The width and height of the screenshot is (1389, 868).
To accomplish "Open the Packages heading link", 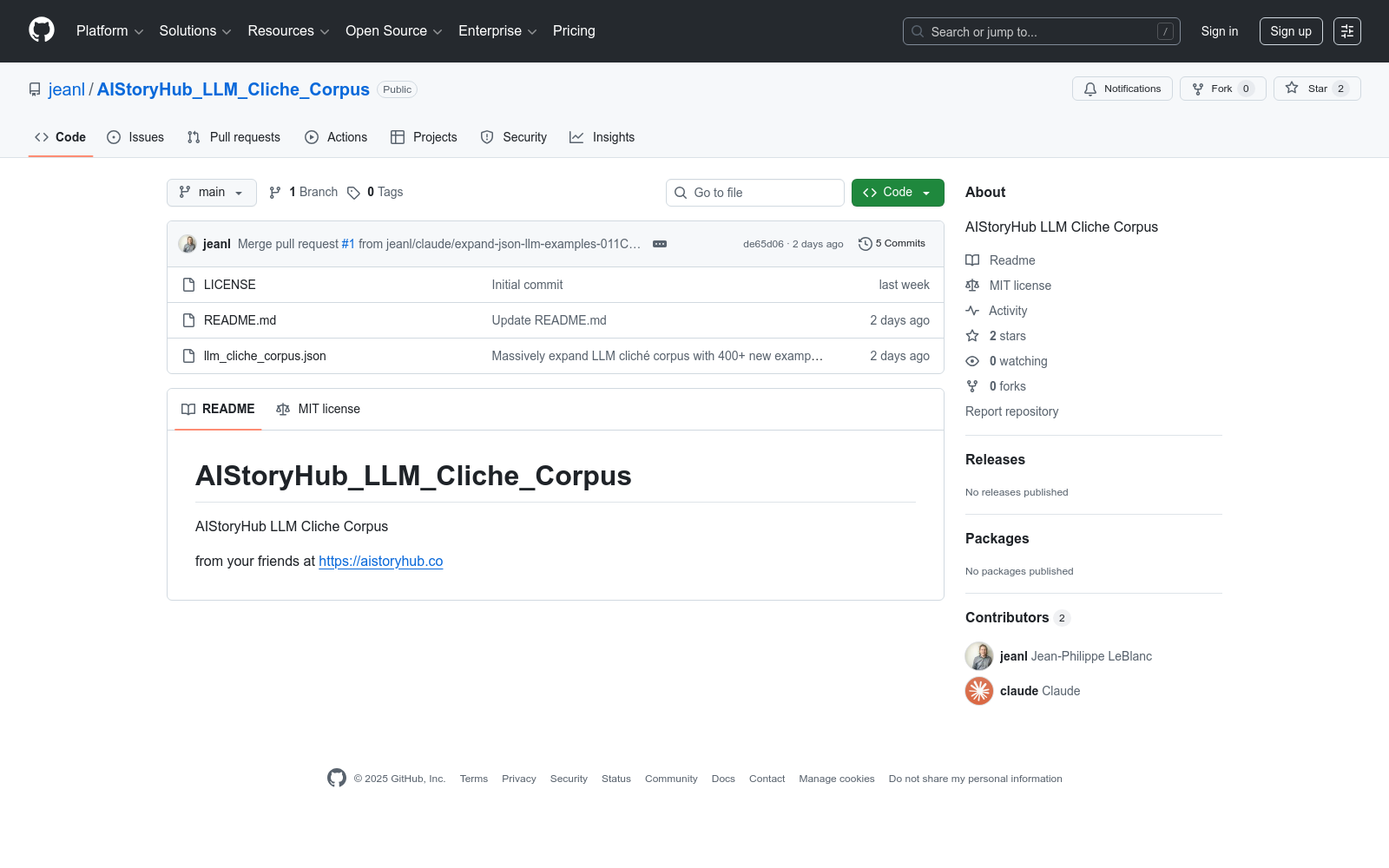I will [997, 538].
